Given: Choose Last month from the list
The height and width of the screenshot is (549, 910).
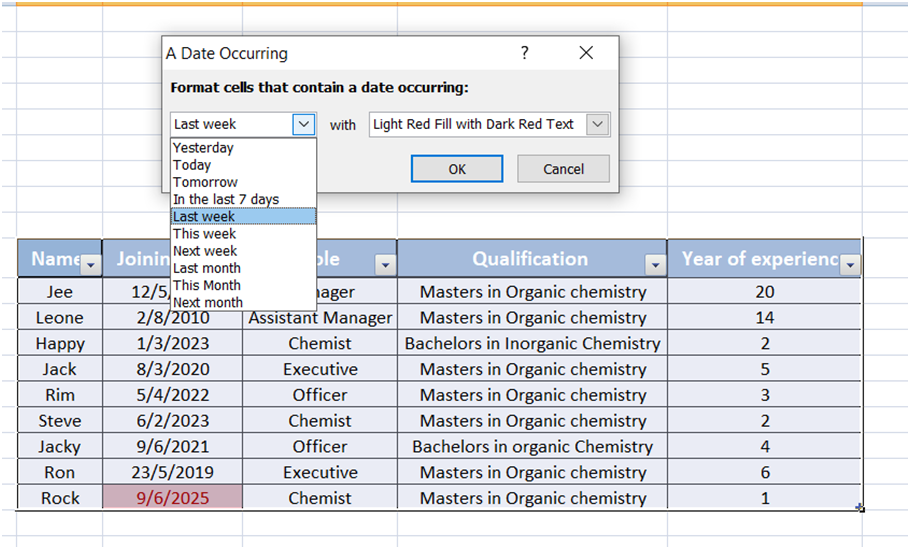Looking at the screenshot, I should coord(244,268).
